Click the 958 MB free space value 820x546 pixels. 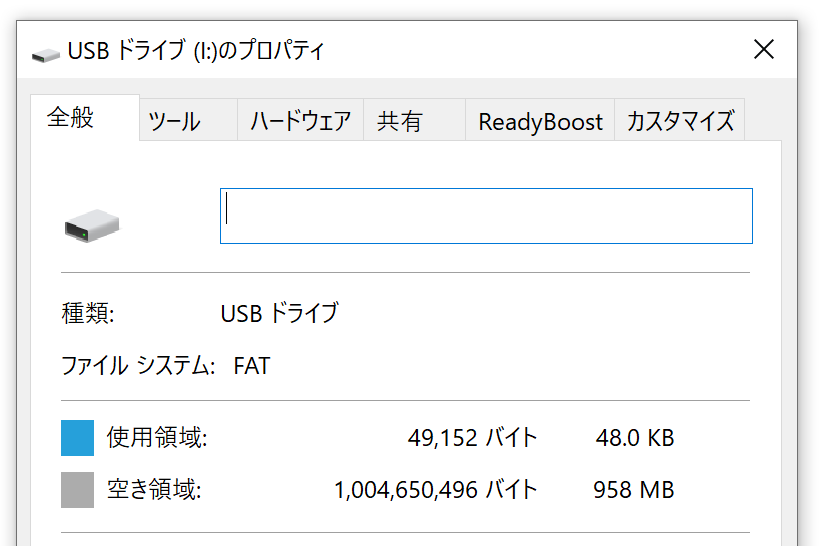pos(634,490)
